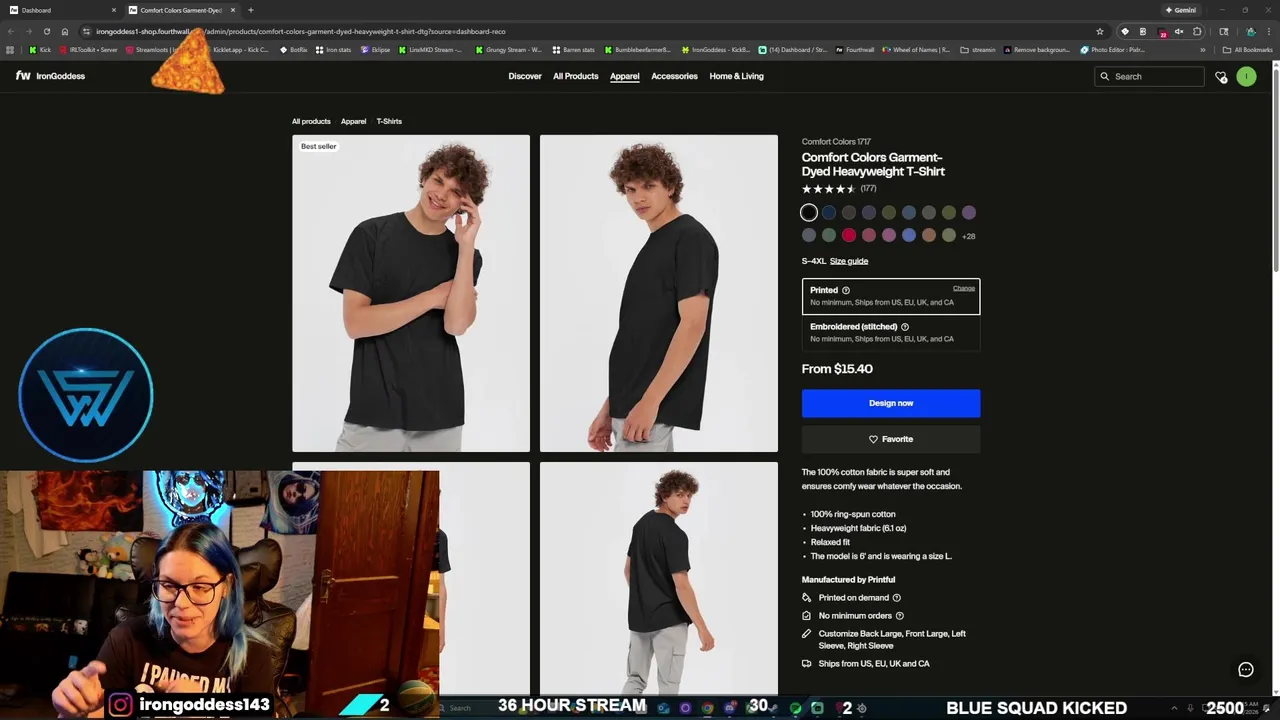Select the pink-orchid swatch in second row
The width and height of the screenshot is (1280, 720).
[x=889, y=236]
